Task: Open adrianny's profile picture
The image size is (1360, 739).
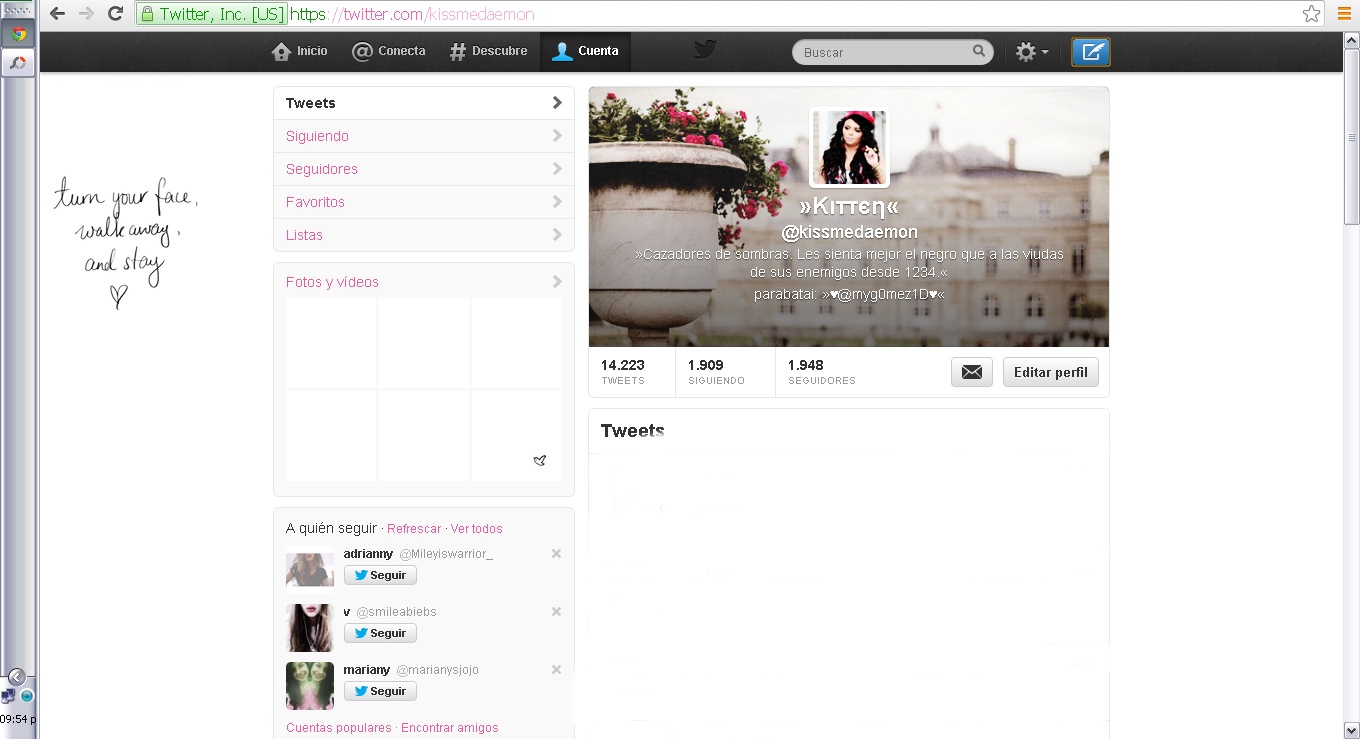Action: (310, 570)
